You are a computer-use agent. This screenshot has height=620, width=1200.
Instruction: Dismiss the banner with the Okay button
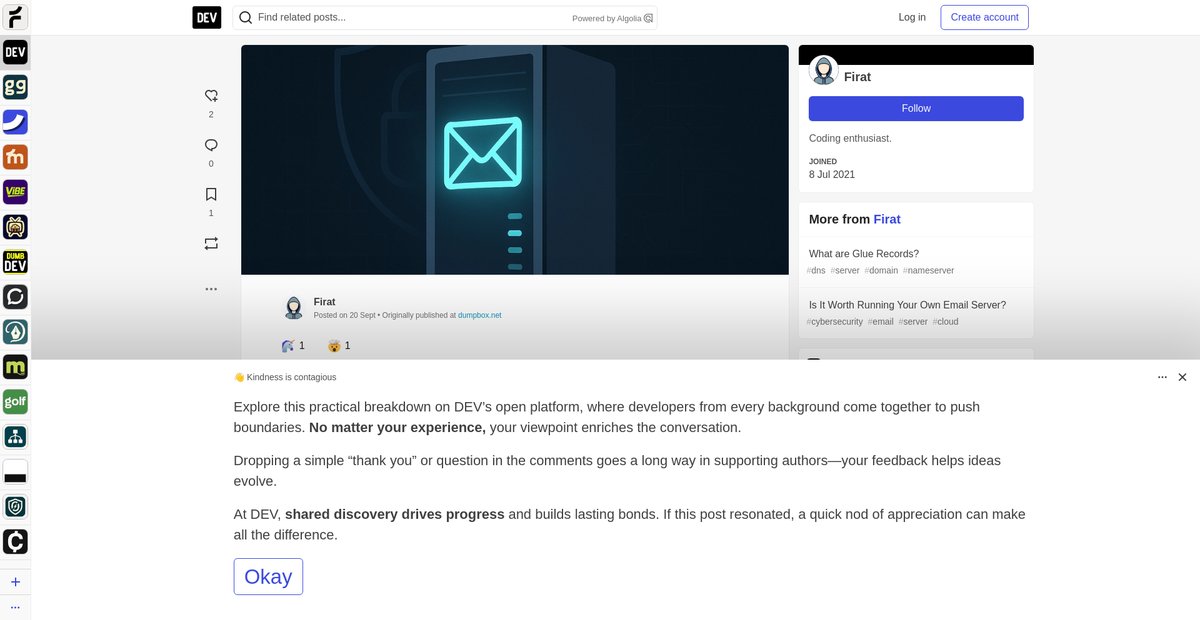point(268,577)
